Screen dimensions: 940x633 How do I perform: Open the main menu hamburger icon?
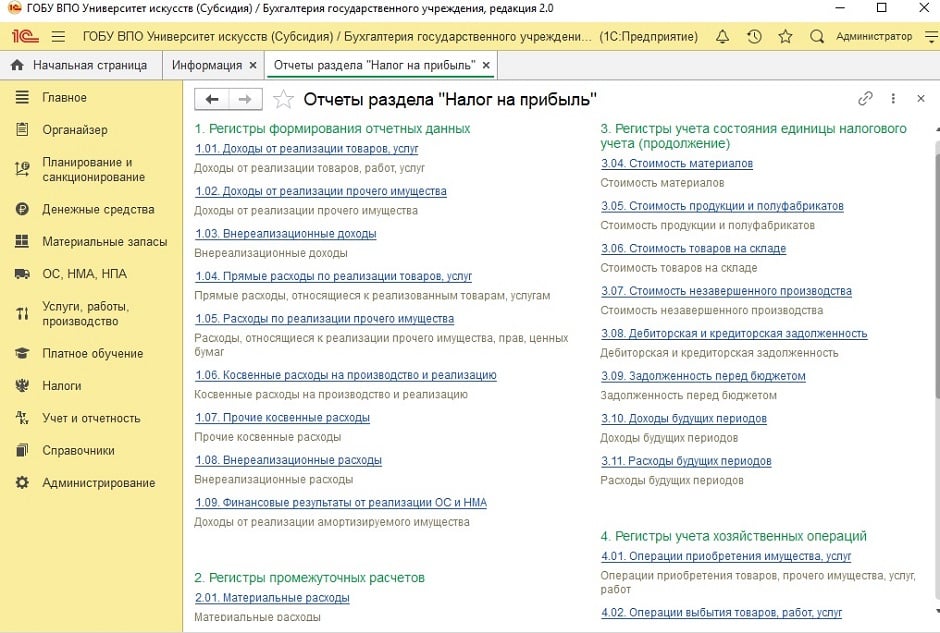point(58,37)
